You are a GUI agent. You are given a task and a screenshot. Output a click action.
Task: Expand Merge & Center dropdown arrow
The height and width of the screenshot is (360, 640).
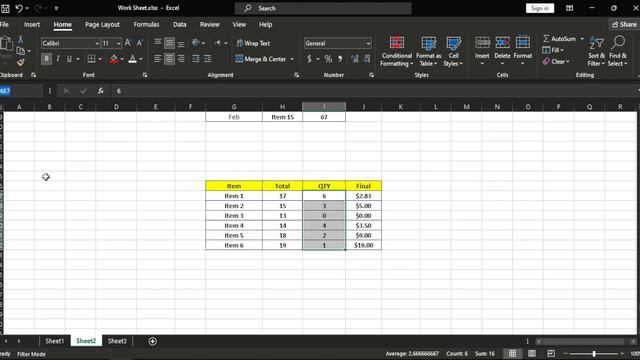pos(292,59)
